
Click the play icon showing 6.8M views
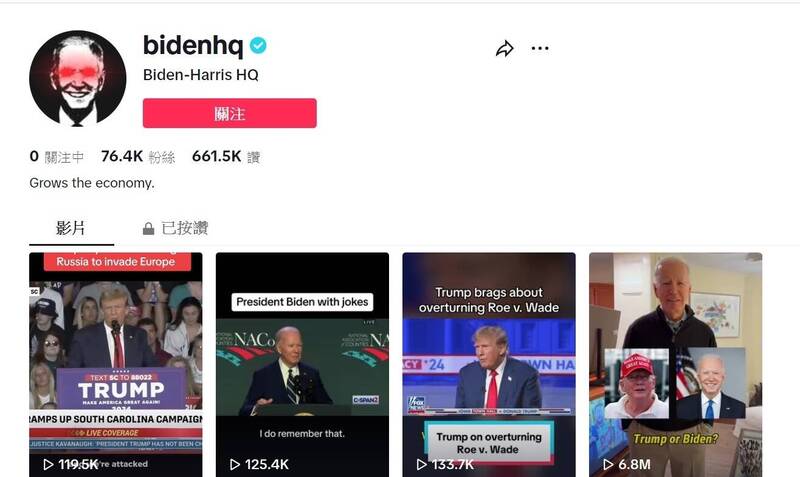click(x=608, y=464)
